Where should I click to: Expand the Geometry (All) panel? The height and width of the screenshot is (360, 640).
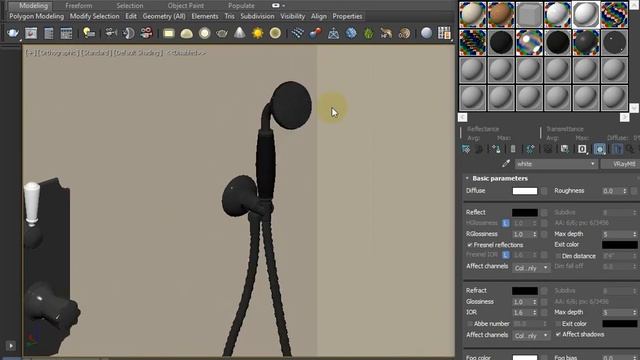tap(164, 16)
